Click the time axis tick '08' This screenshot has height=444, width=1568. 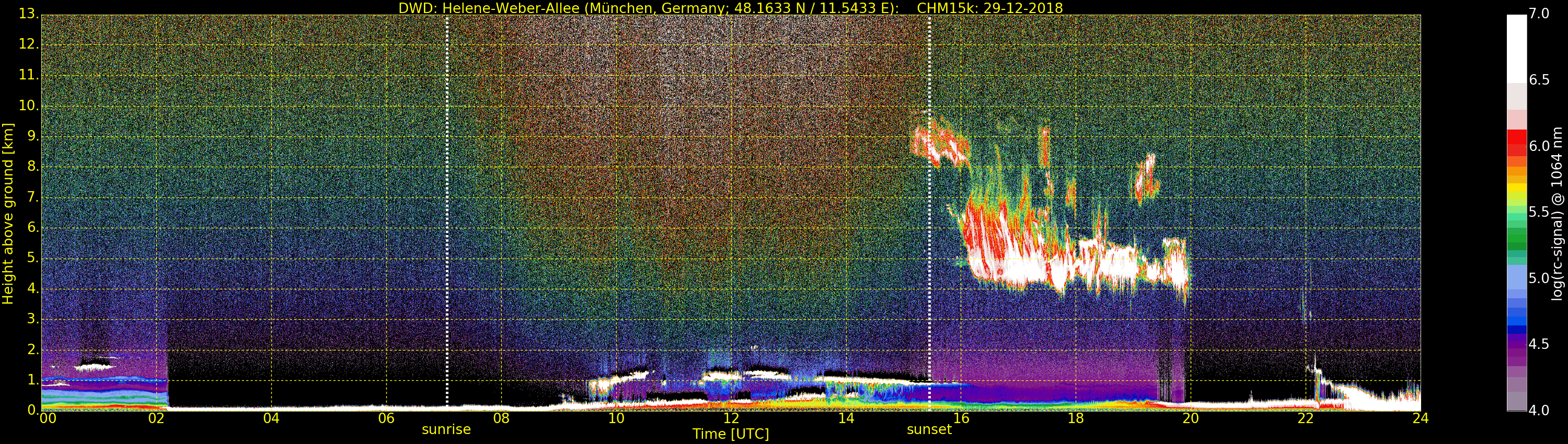(x=501, y=418)
